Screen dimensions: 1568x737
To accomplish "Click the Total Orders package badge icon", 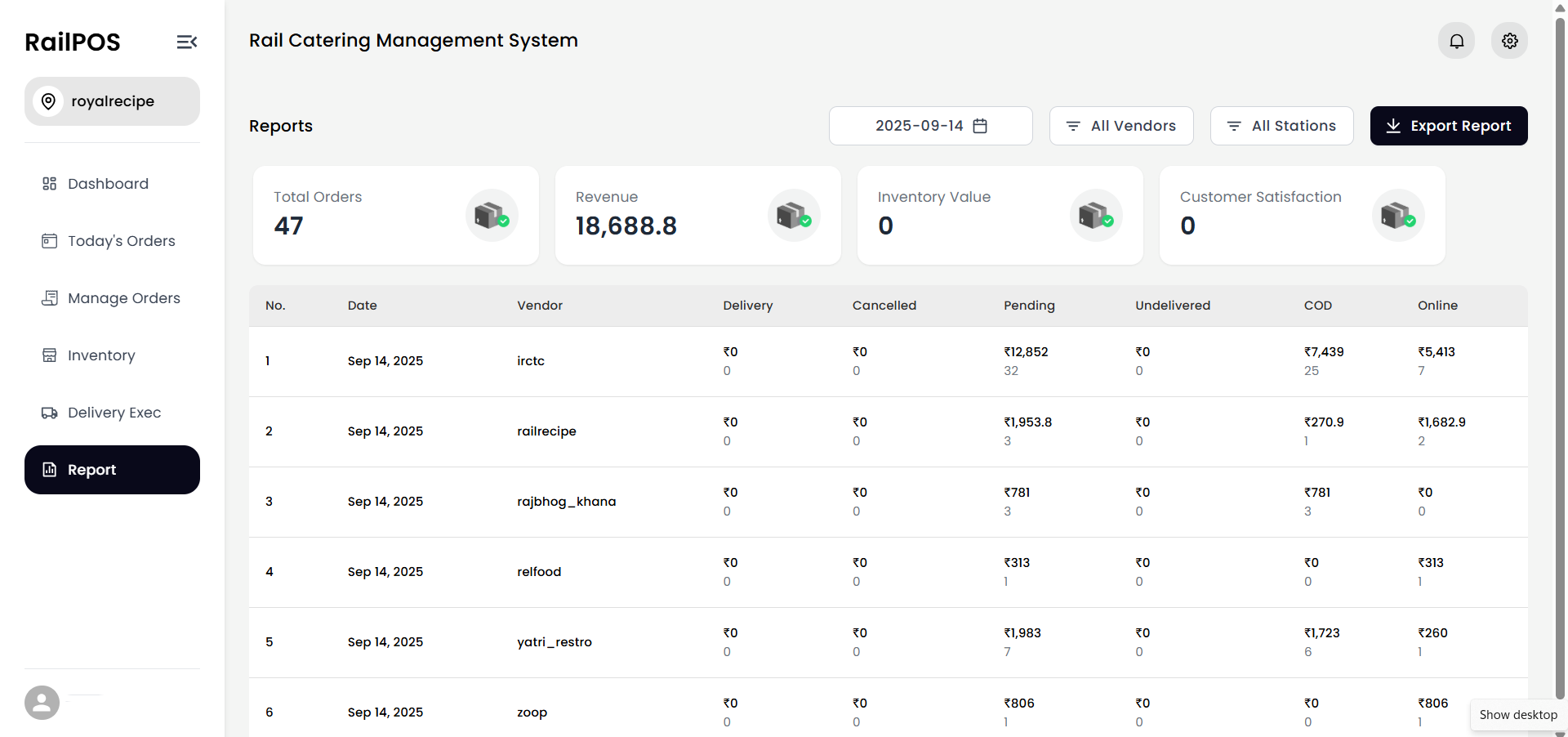I will click(x=491, y=215).
